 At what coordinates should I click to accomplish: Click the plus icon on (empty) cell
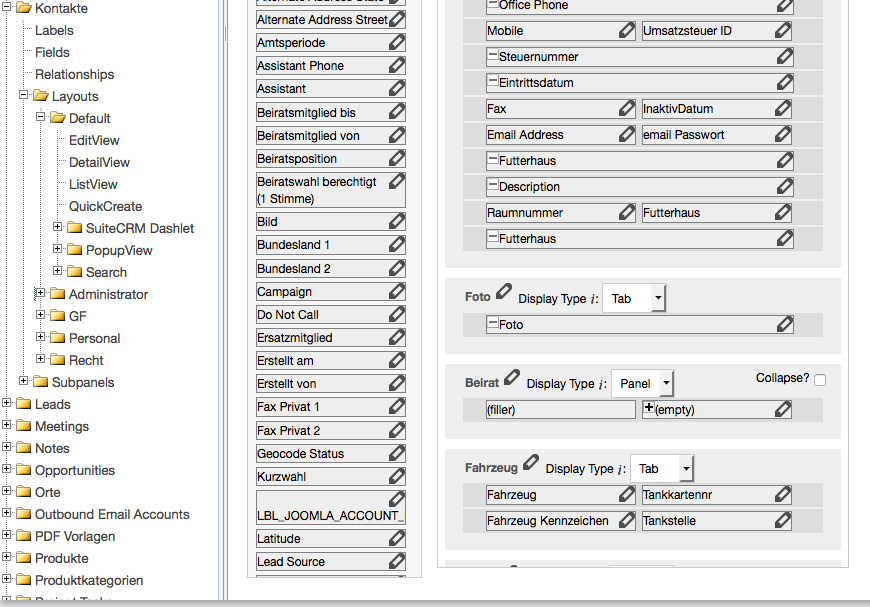tap(648, 408)
